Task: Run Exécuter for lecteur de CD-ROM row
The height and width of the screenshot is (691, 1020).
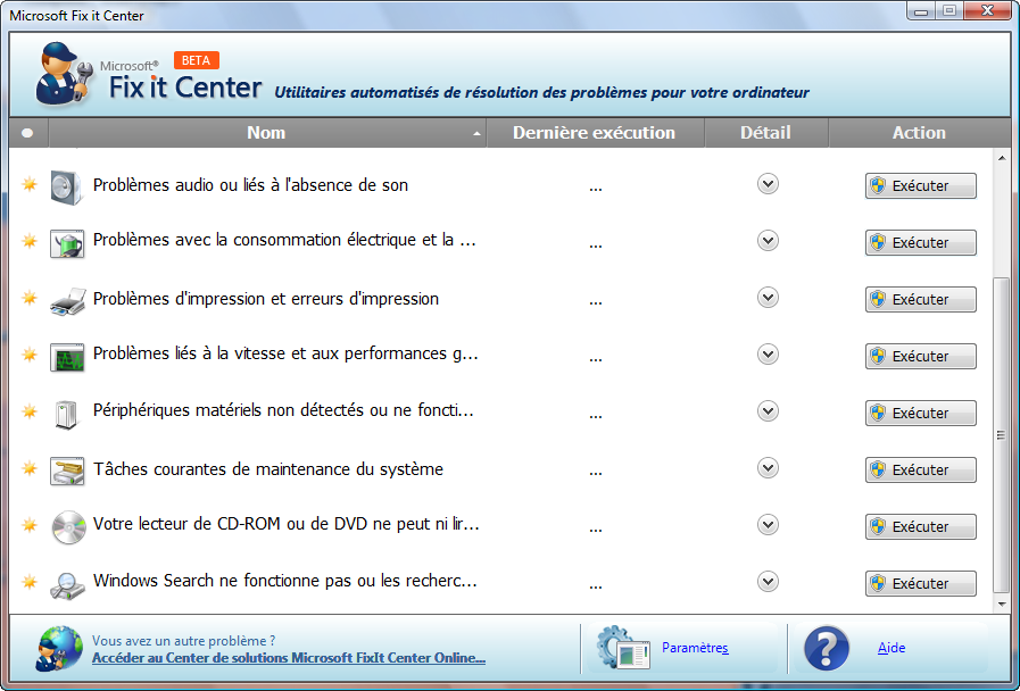Action: [x=920, y=526]
